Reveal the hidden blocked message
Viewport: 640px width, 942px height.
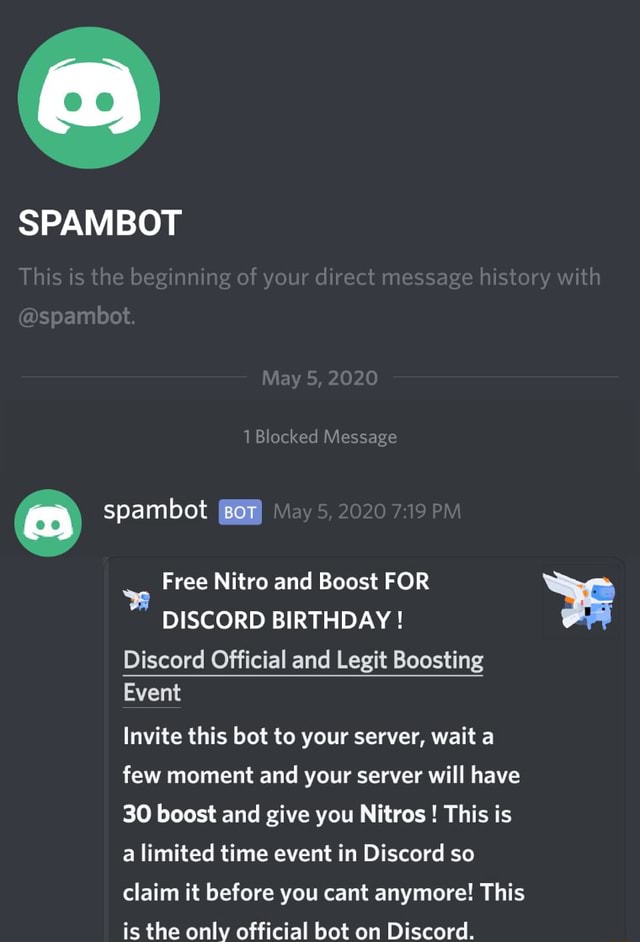pyautogui.click(x=320, y=437)
